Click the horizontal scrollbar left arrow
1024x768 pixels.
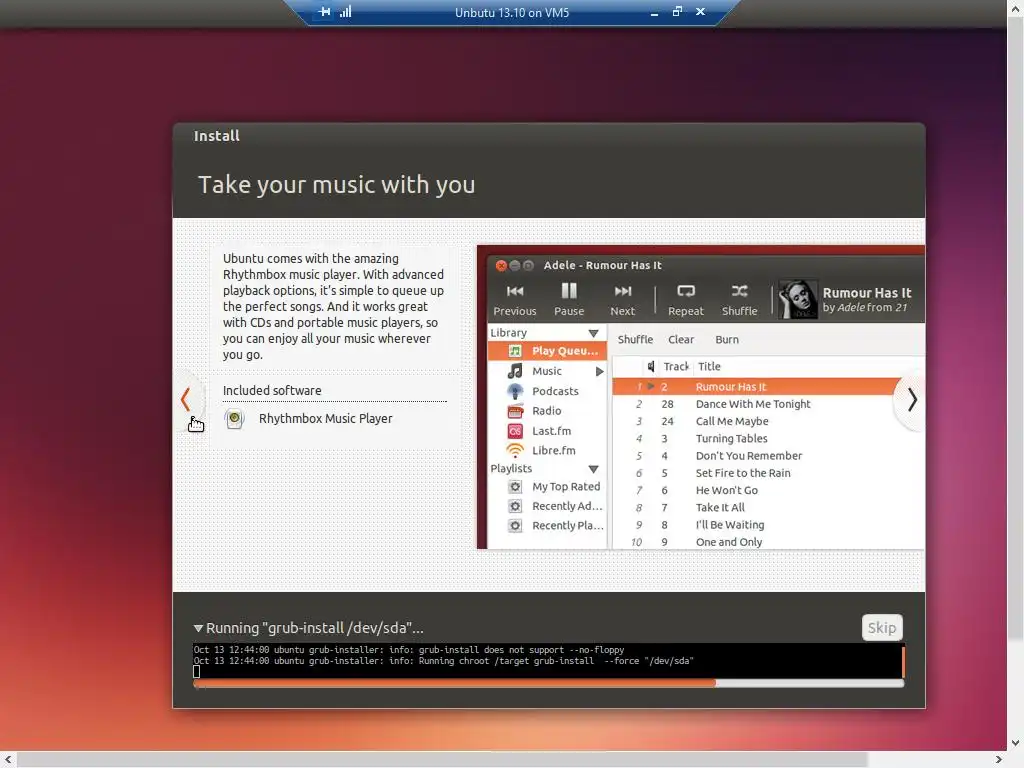pyautogui.click(x=8, y=760)
